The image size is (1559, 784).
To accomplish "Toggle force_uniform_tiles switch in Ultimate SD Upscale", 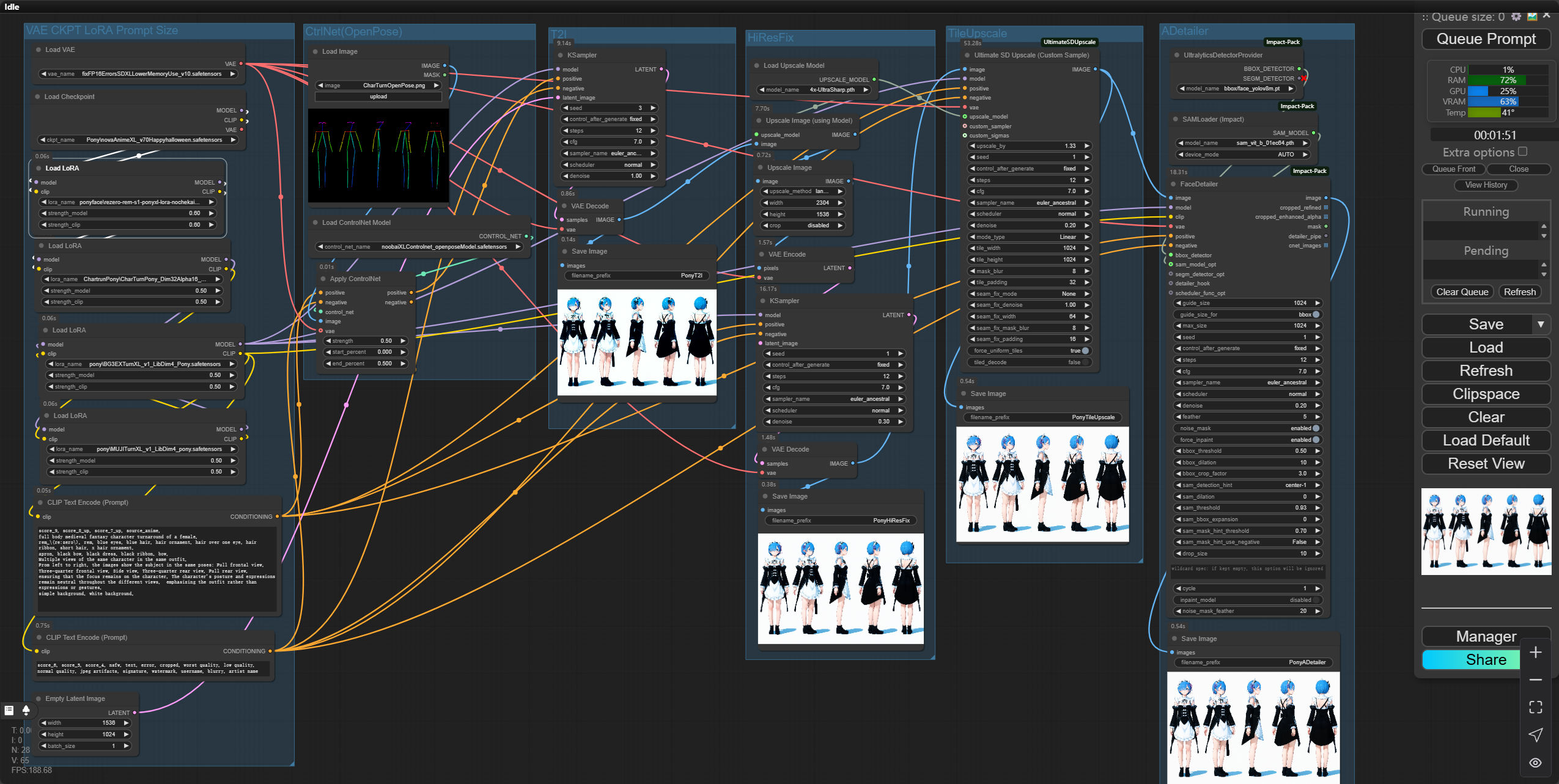I will click(1085, 351).
